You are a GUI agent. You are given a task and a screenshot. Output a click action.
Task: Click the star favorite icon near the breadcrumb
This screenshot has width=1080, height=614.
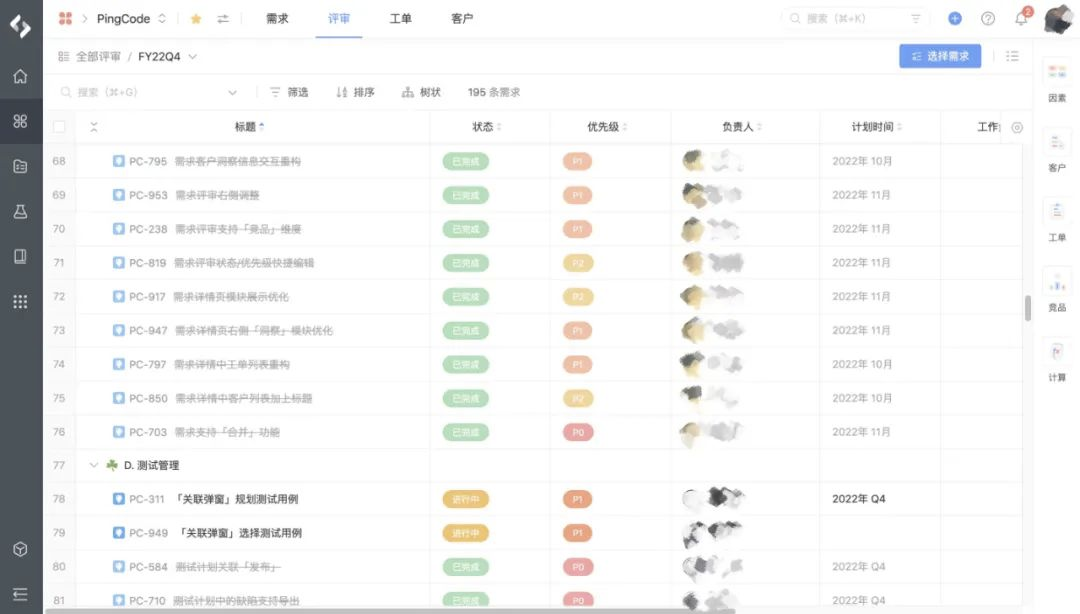point(196,18)
